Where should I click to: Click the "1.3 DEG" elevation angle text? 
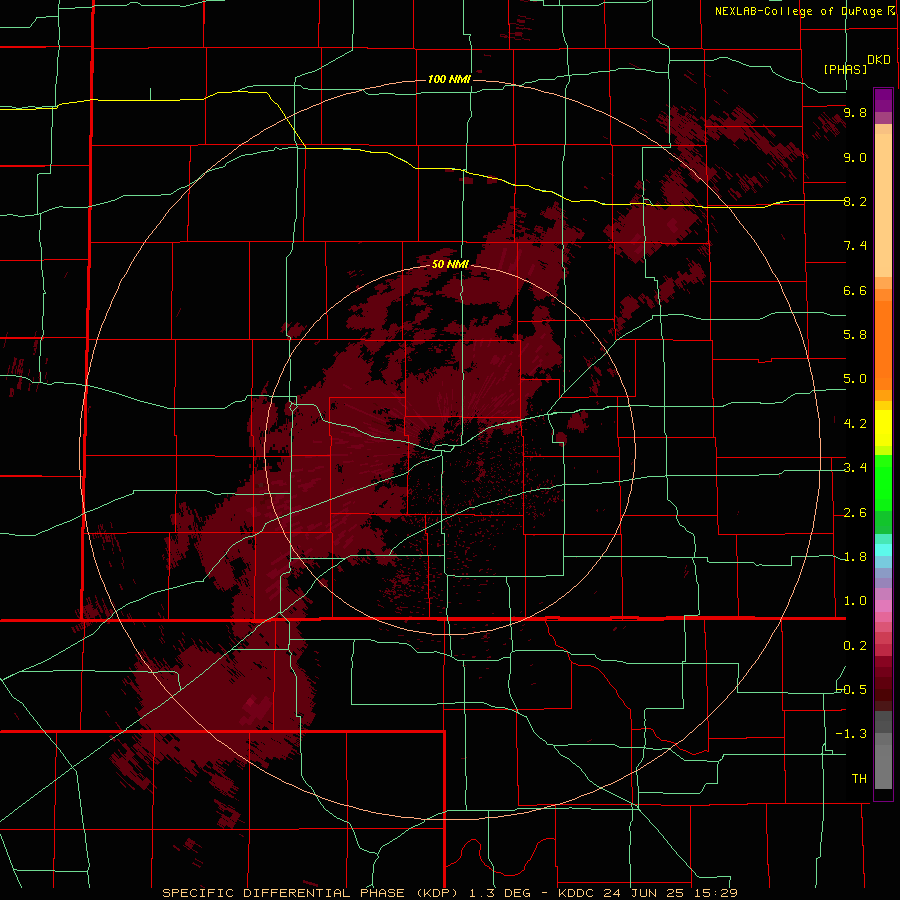point(502,893)
